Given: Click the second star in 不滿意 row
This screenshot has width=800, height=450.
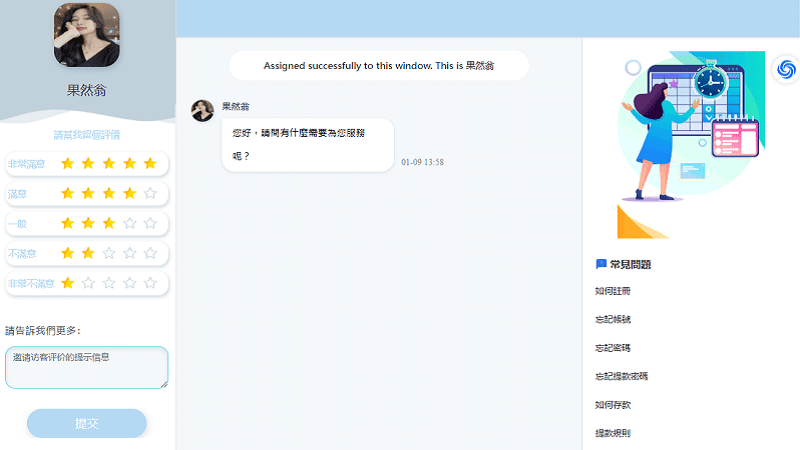Looking at the screenshot, I should [88, 253].
